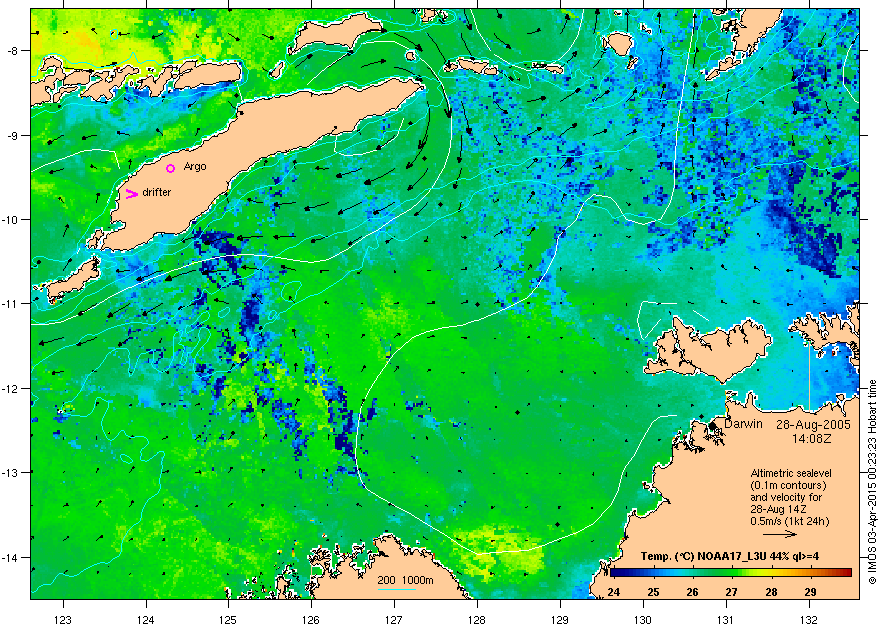Click the 0.5m/s velocity scale arrow
The image size is (880, 630).
click(780, 535)
